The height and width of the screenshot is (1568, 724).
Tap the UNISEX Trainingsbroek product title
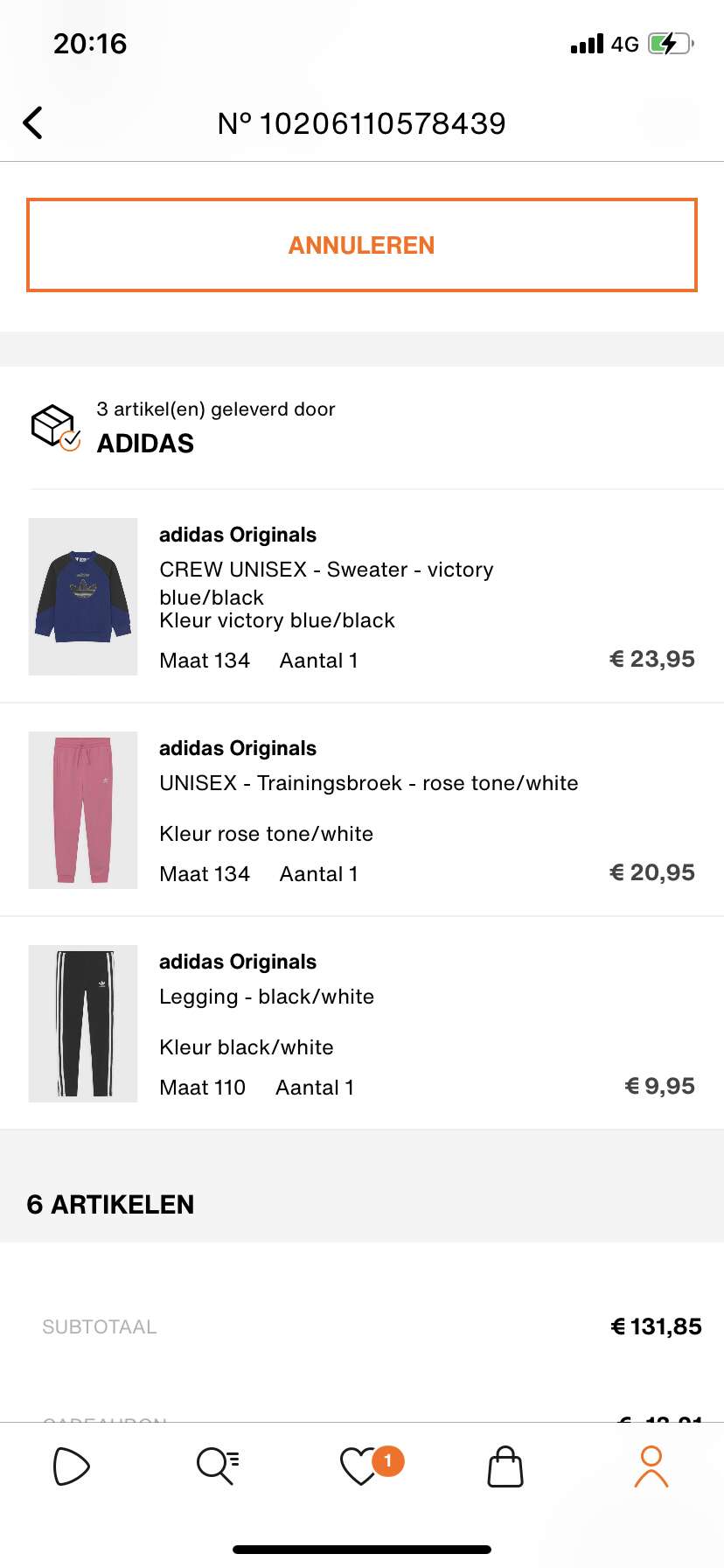coord(368,783)
